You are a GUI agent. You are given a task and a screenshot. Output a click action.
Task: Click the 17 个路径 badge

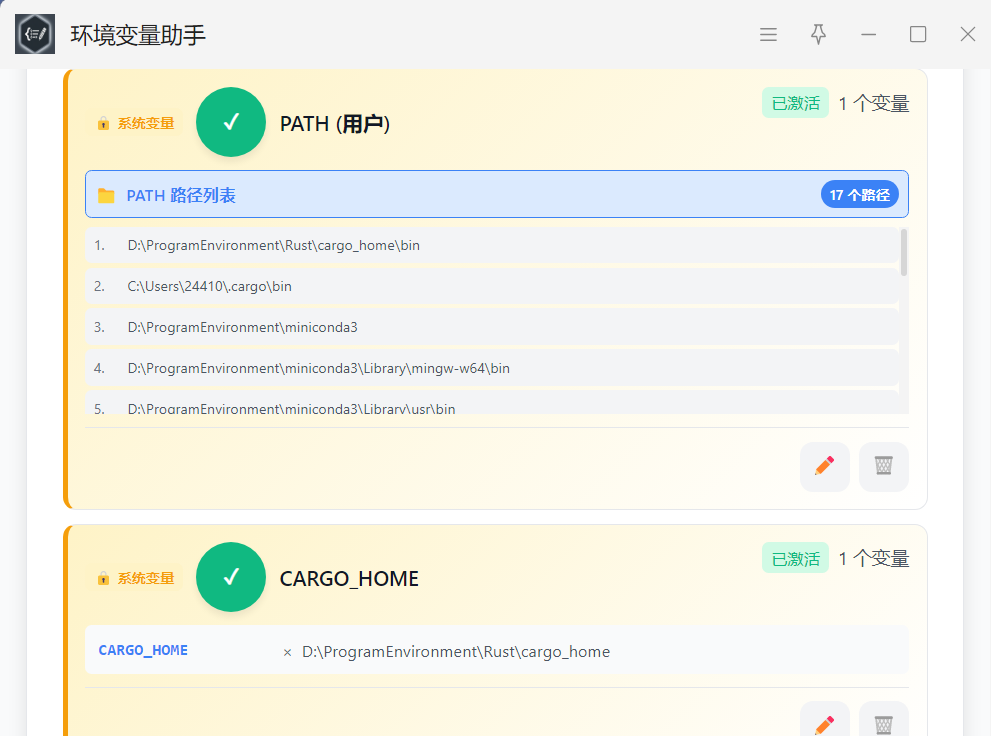(x=860, y=195)
